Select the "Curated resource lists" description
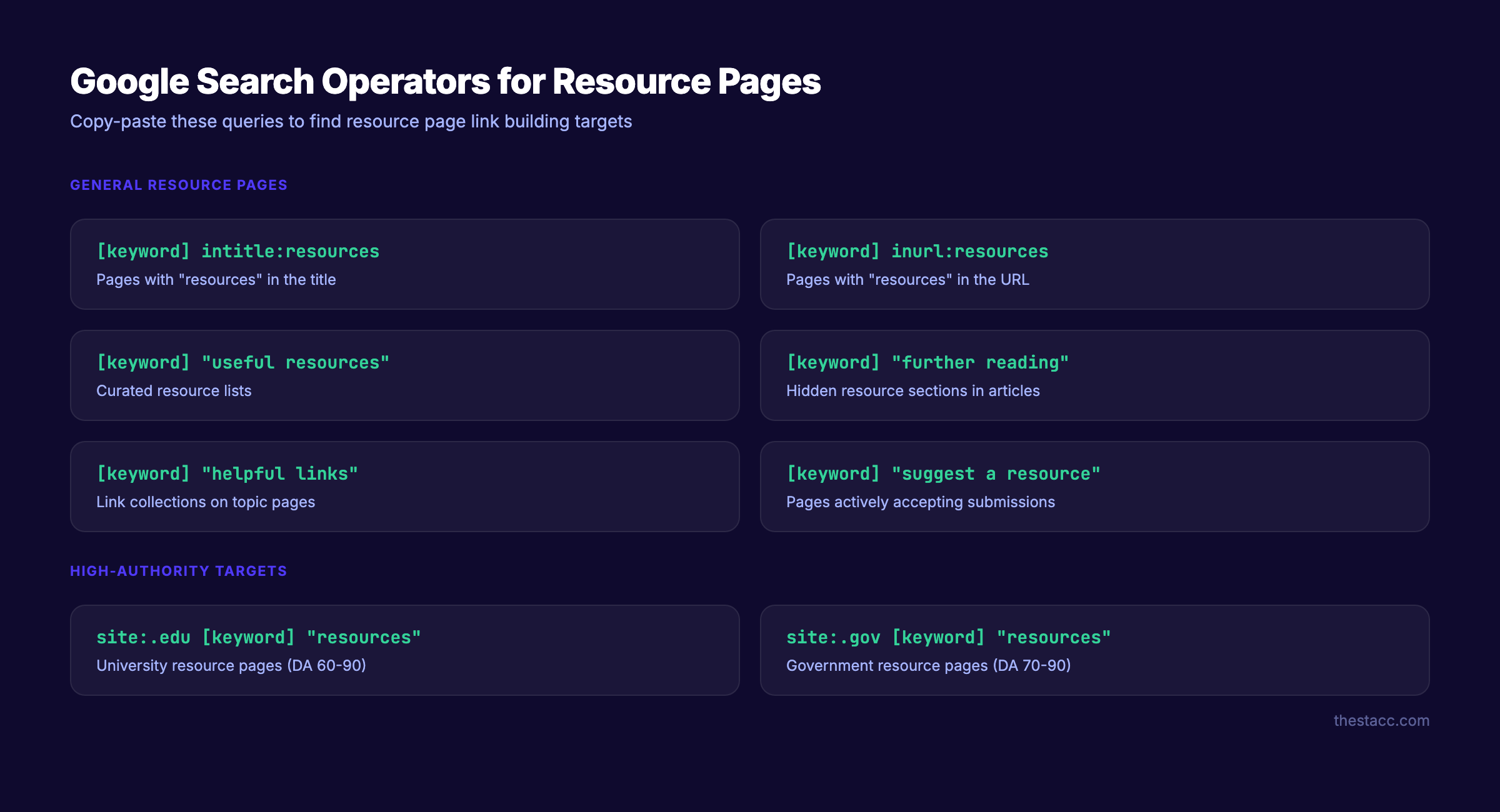Image resolution: width=1500 pixels, height=812 pixels. tap(174, 390)
